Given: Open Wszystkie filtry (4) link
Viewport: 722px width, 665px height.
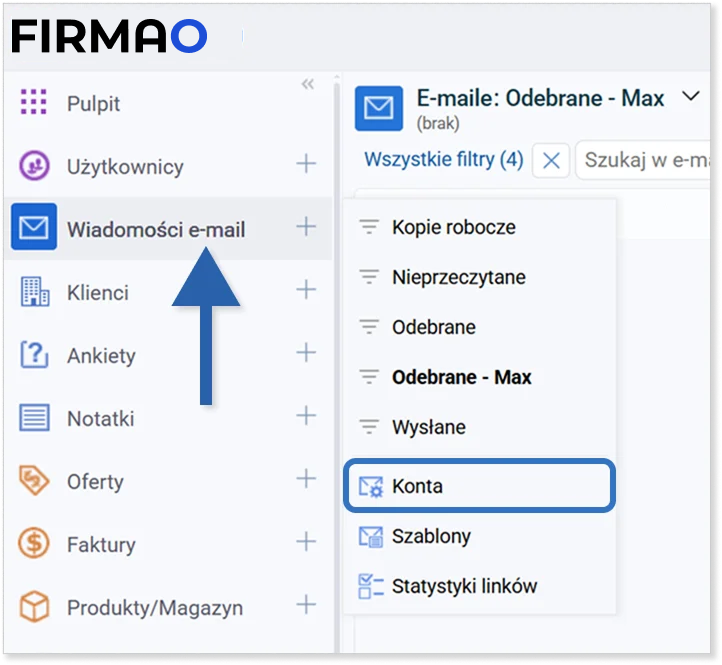Looking at the screenshot, I should (443, 160).
